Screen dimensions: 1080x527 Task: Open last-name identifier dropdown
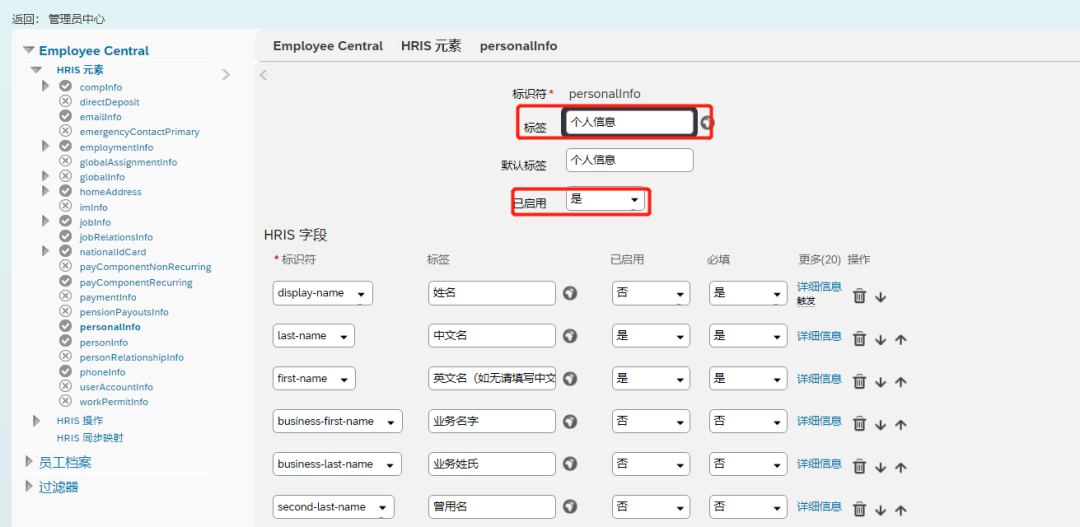314,336
